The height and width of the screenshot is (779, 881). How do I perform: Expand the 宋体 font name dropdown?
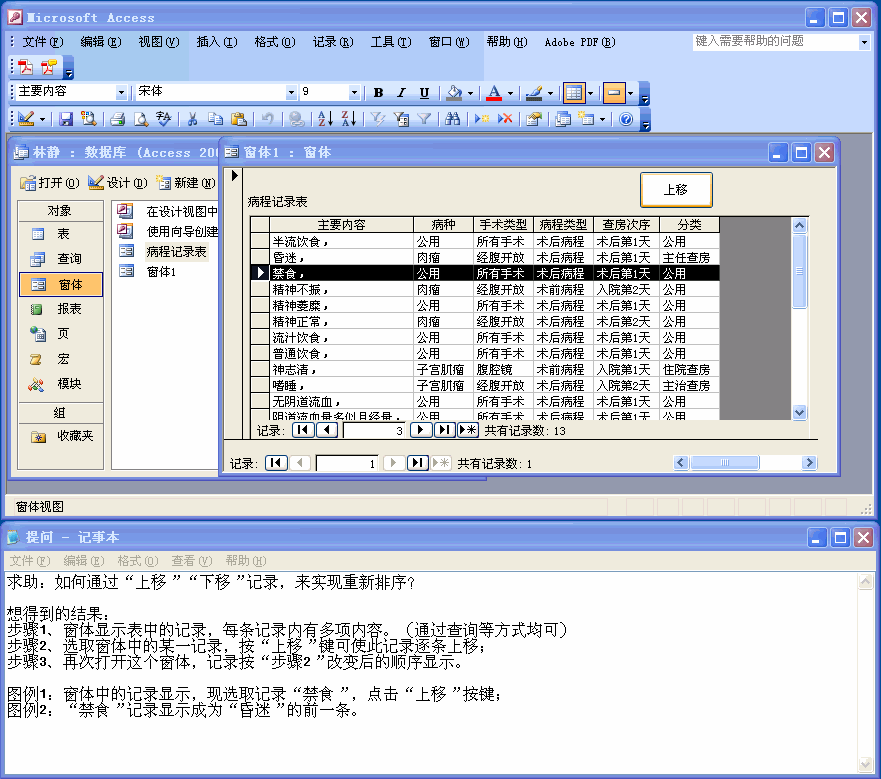point(291,93)
